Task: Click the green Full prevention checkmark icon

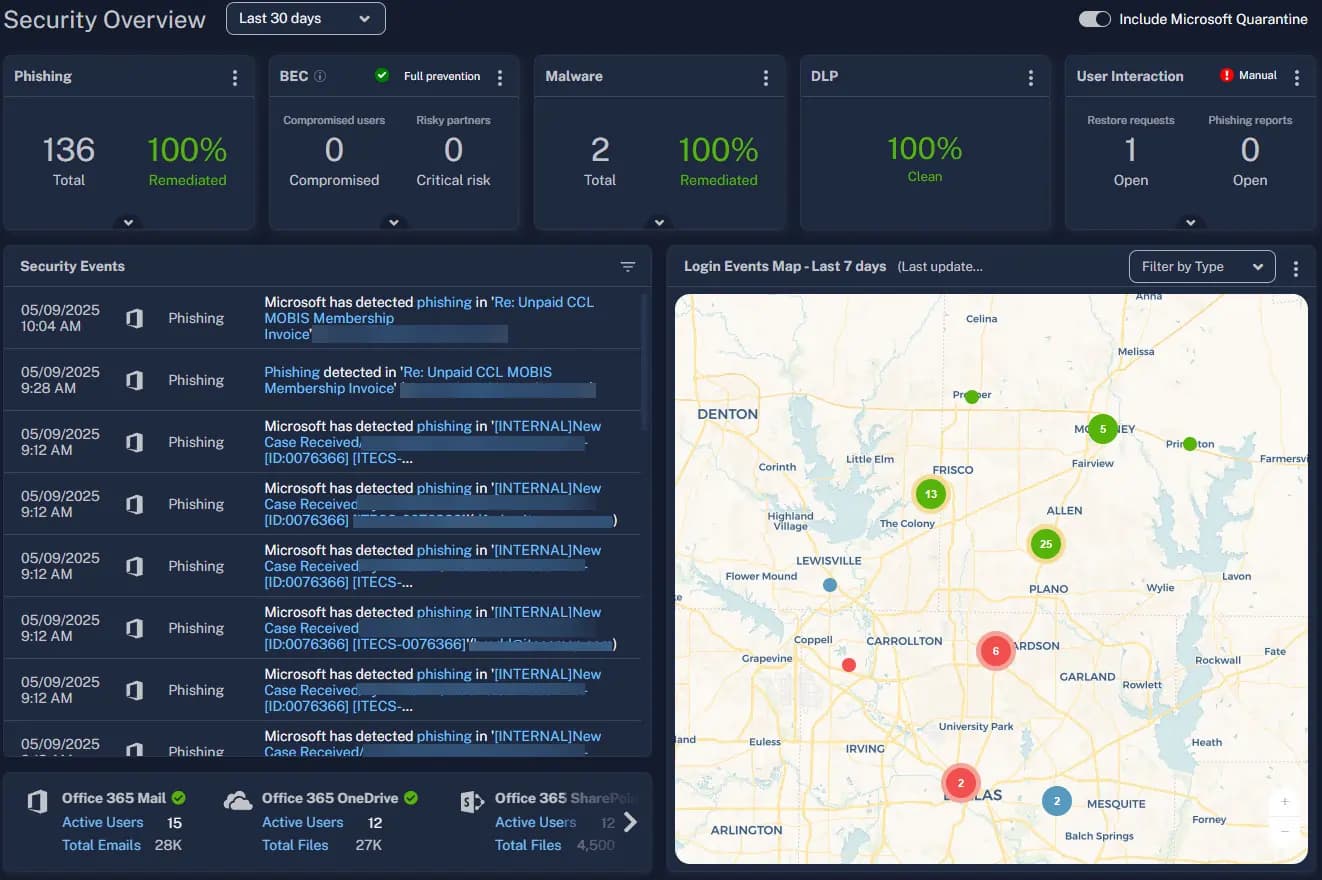Action: point(380,75)
